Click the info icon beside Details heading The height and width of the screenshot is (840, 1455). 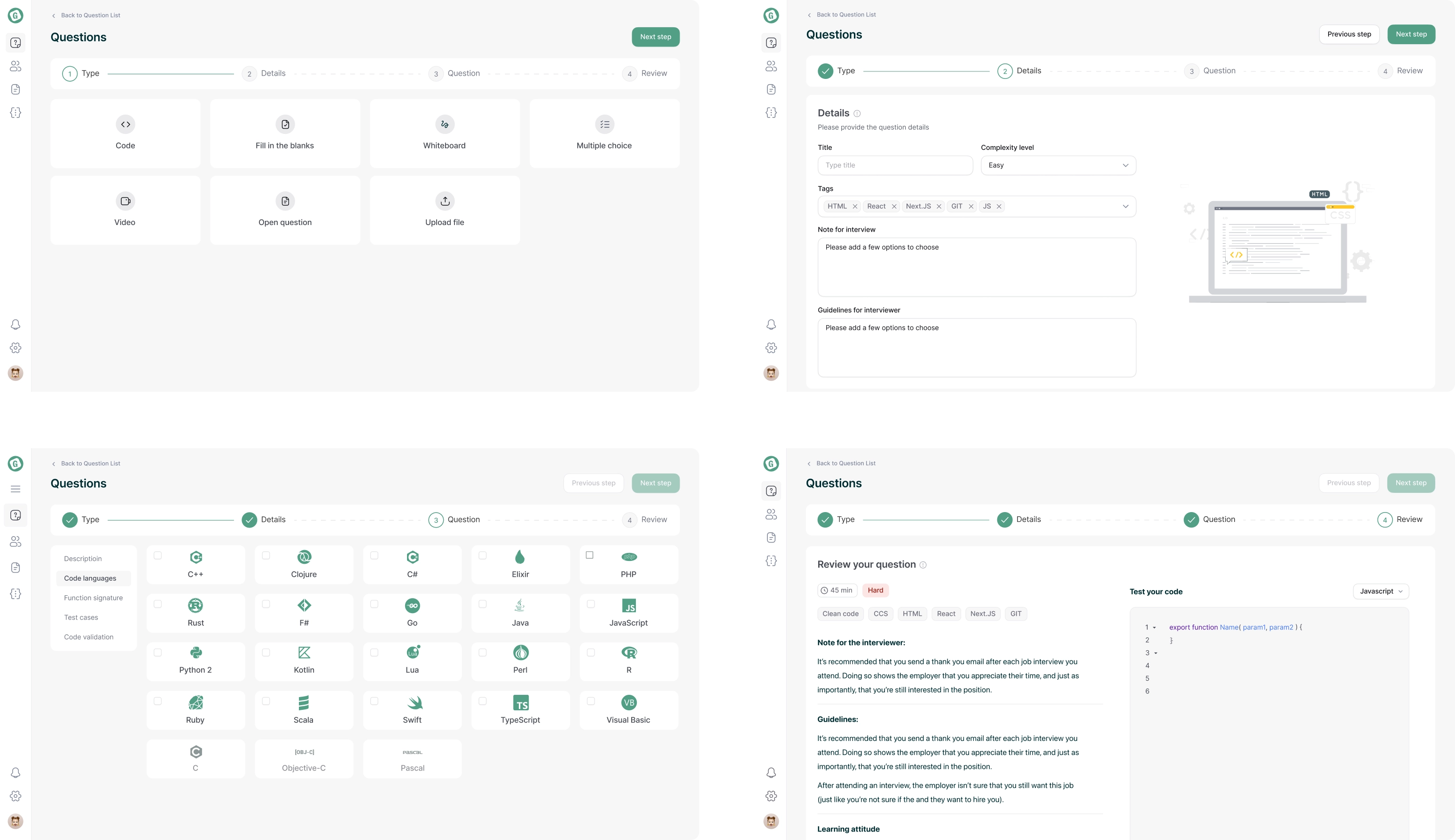coord(856,114)
